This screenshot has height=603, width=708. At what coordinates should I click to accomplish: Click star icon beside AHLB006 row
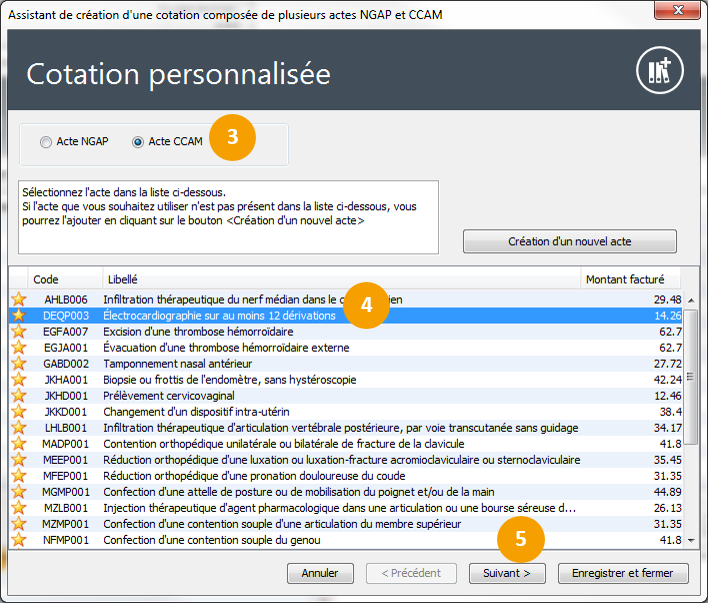coord(17,299)
